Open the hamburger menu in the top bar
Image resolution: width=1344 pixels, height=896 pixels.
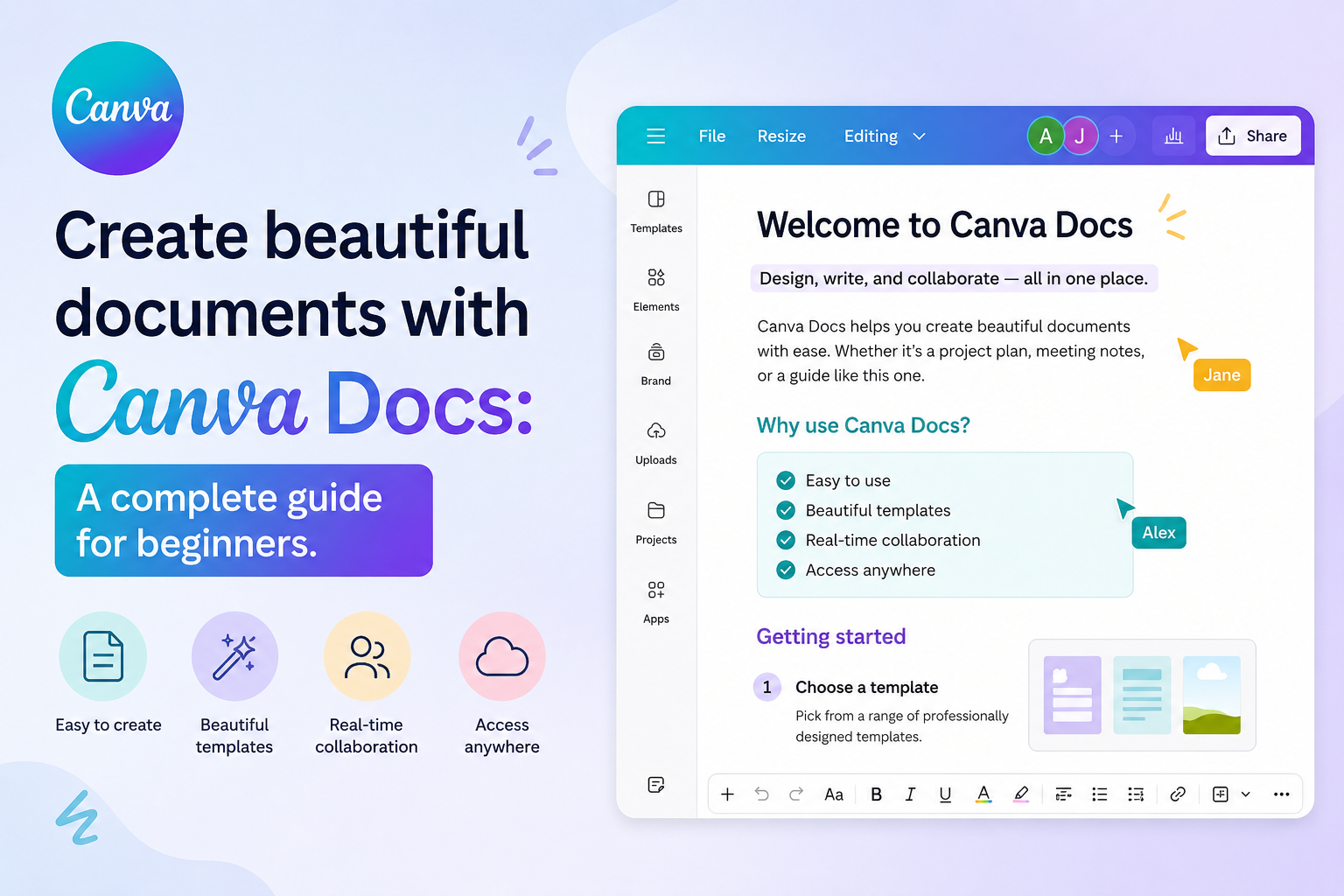point(655,136)
